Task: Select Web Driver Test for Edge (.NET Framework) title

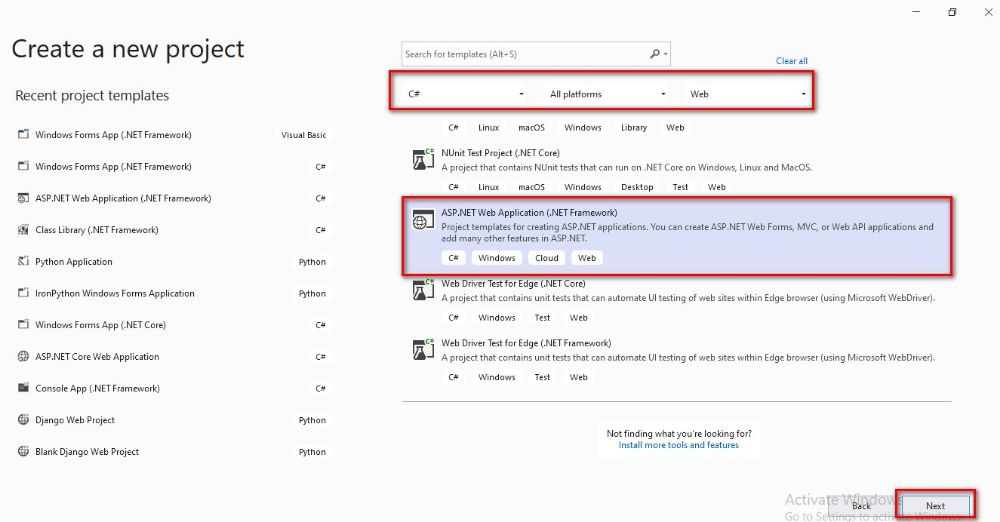Action: [526, 343]
